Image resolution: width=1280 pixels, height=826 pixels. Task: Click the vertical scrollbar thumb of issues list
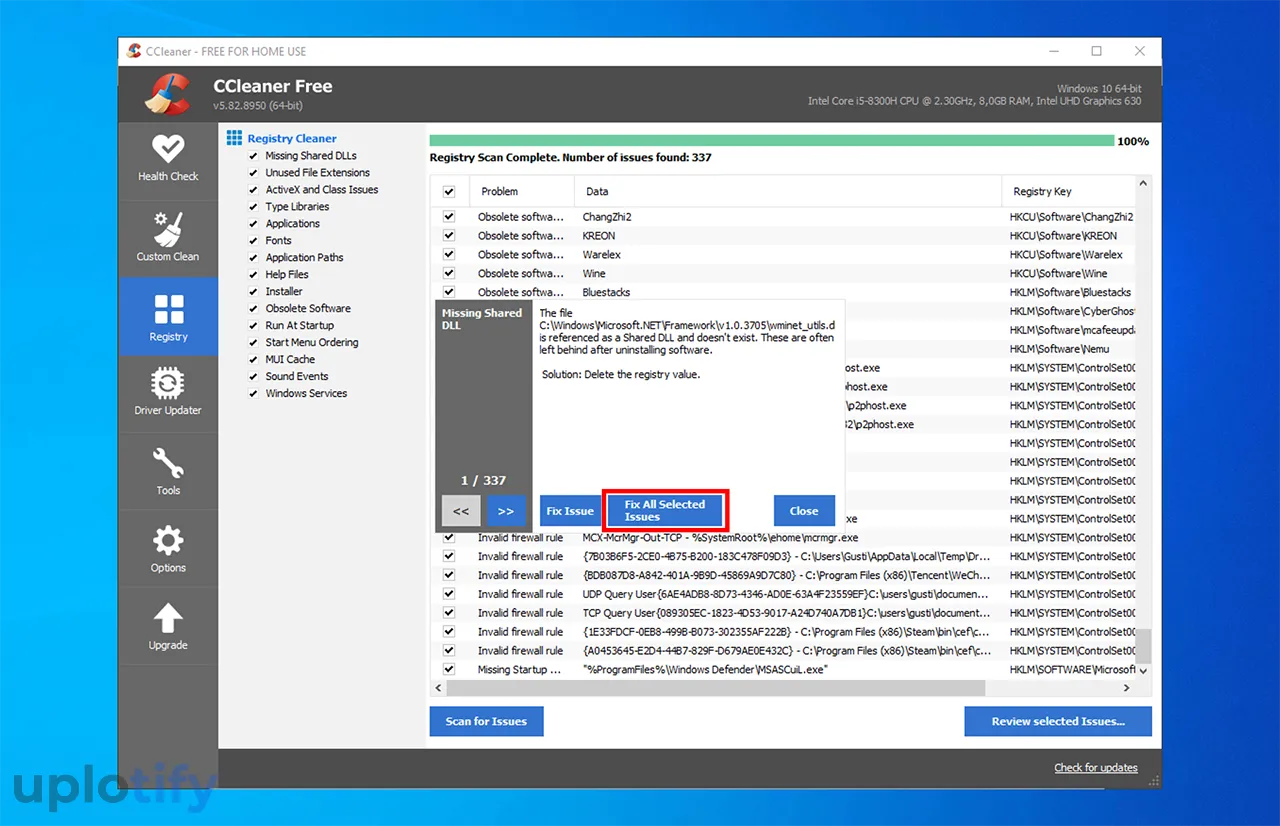(1144, 645)
